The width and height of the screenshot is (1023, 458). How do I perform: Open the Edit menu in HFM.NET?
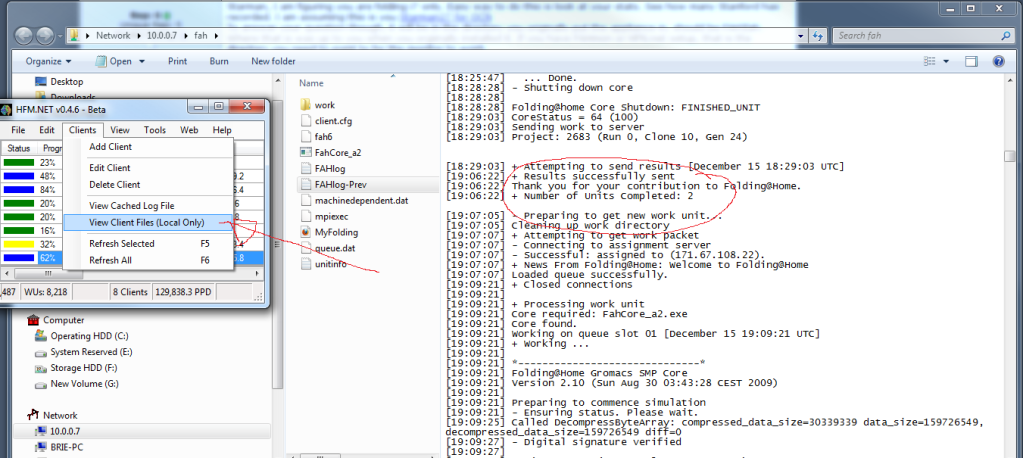click(x=47, y=130)
